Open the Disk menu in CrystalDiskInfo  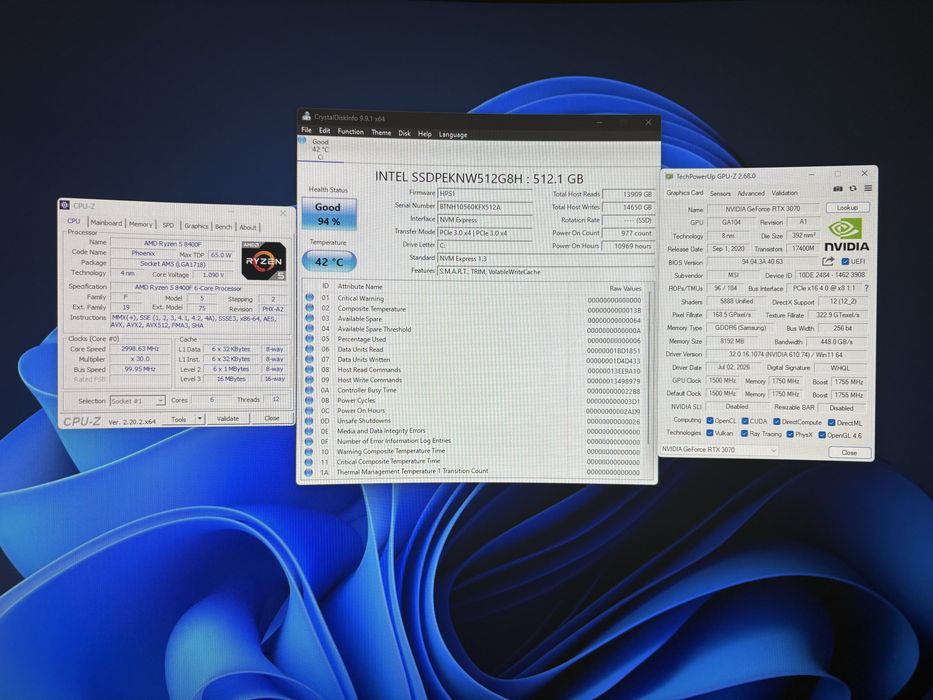(x=405, y=133)
